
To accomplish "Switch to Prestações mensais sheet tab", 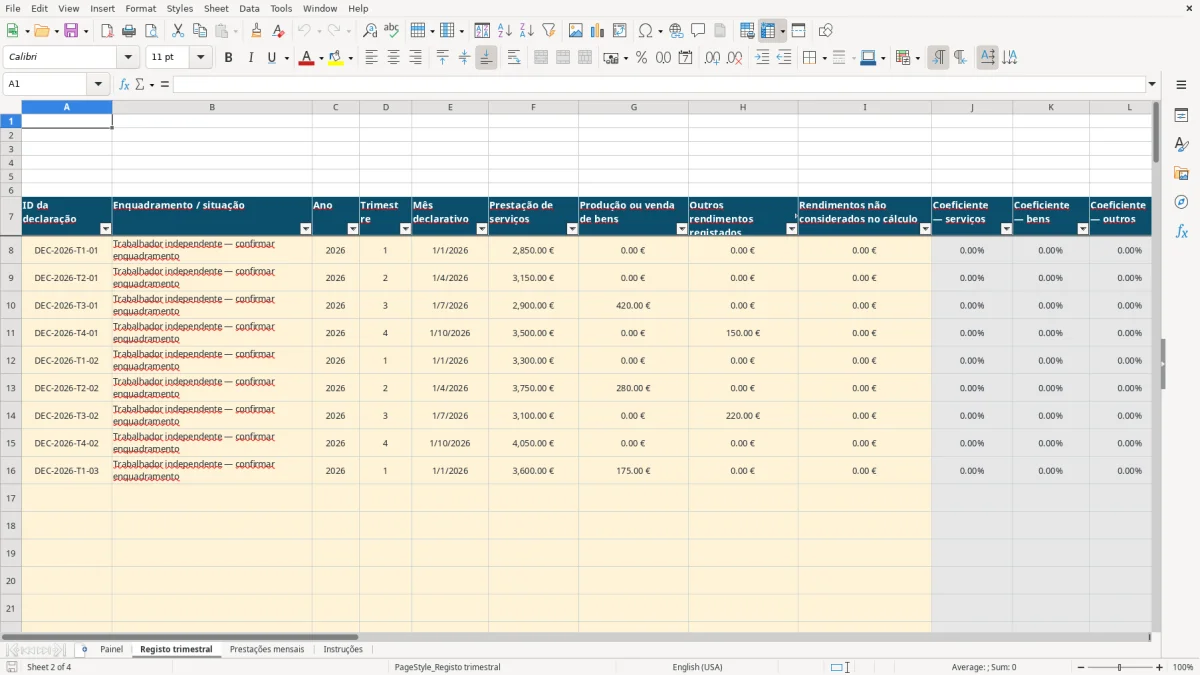I will click(x=267, y=649).
